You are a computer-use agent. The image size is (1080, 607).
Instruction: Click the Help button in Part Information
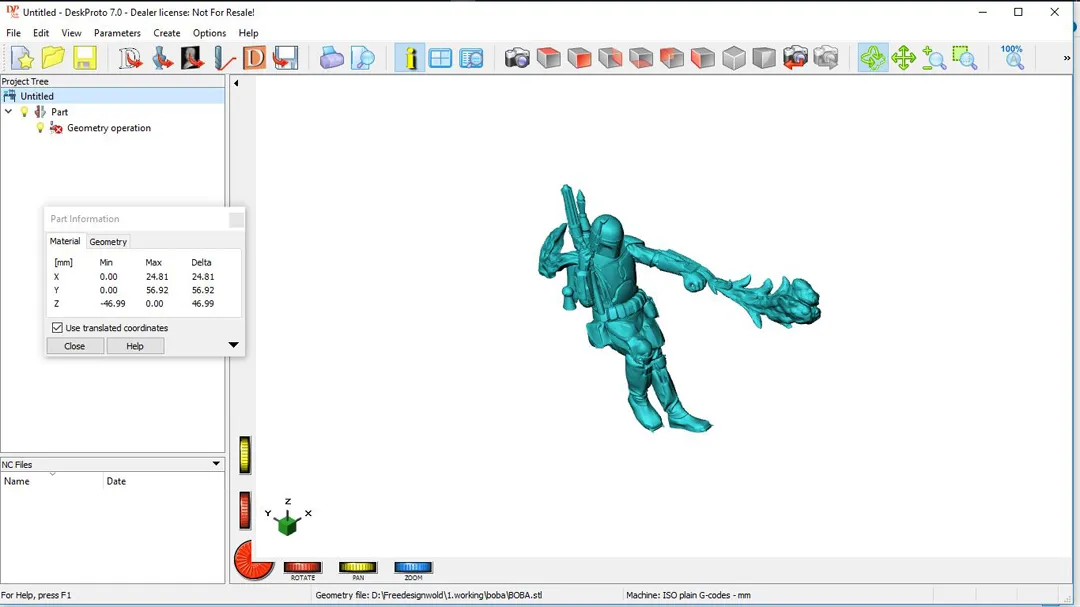click(135, 346)
